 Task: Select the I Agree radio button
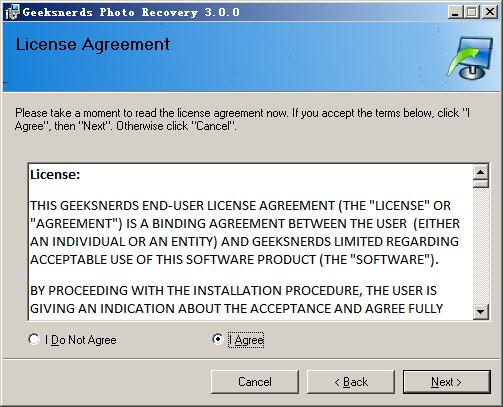click(x=217, y=339)
